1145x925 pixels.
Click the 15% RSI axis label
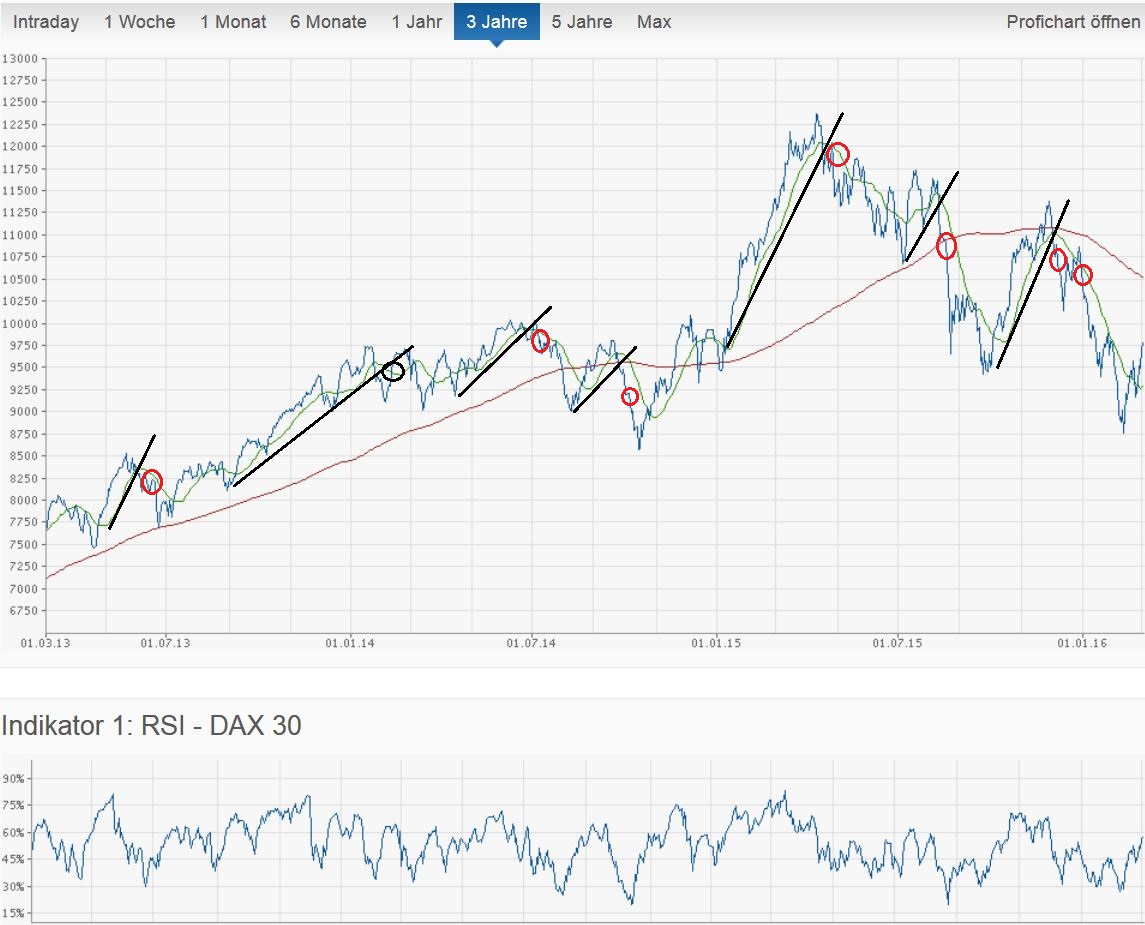click(13, 913)
